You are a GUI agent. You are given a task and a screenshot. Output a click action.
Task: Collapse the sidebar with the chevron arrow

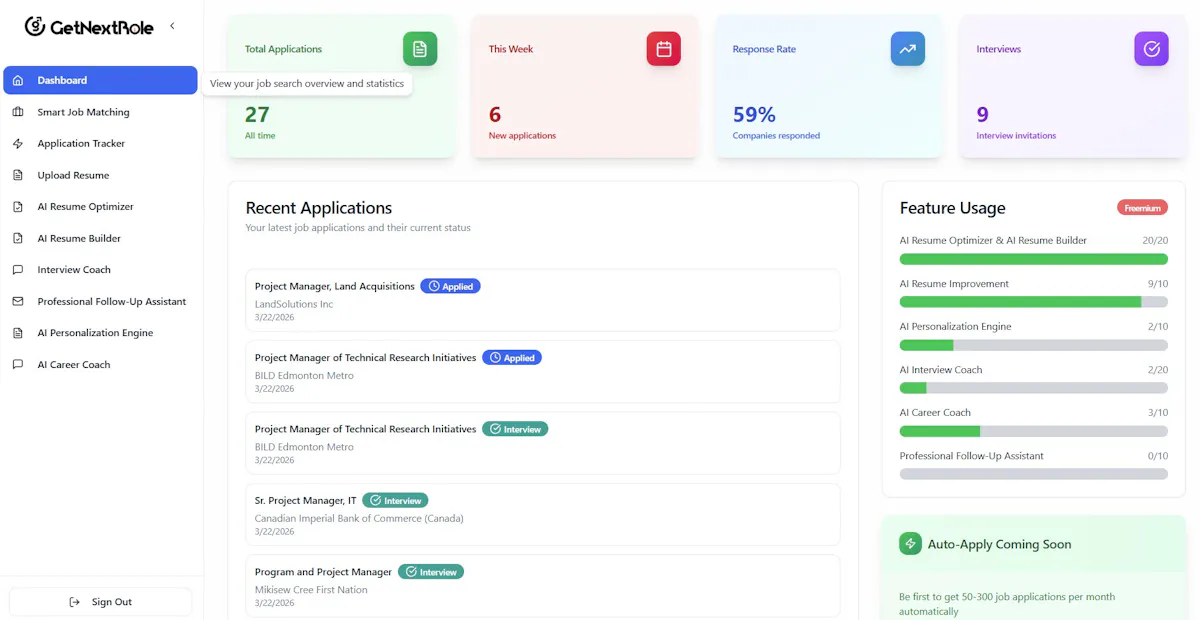(x=172, y=26)
